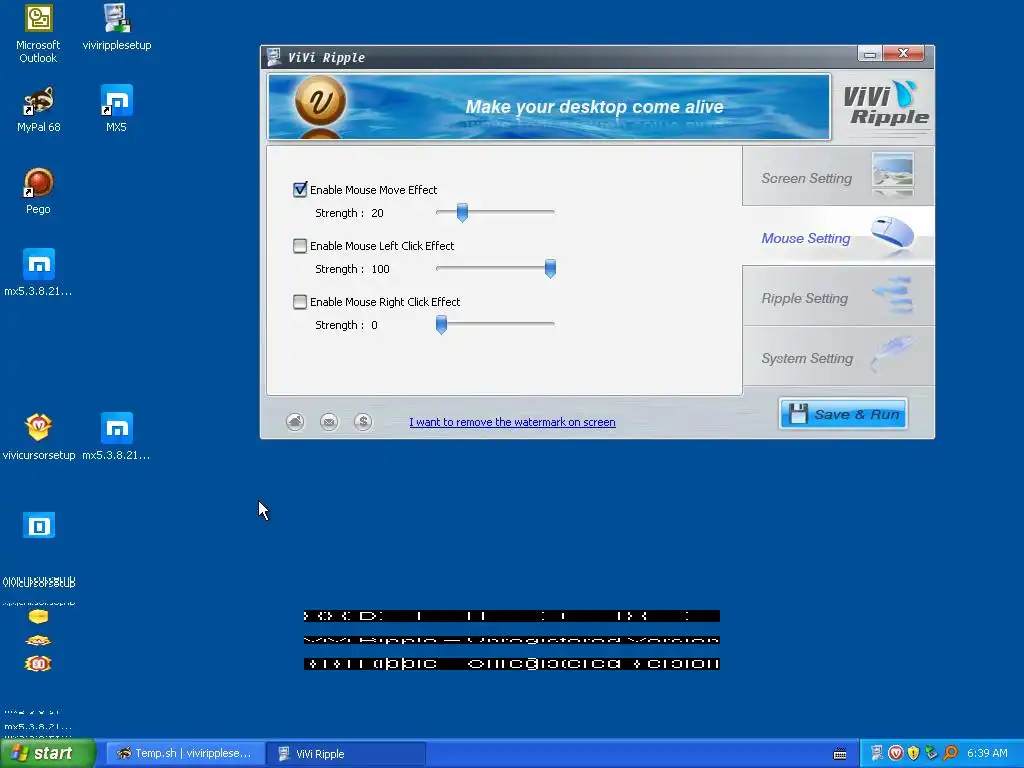Click the orange V logo in banner
Viewport: 1024px width, 768px height.
click(320, 100)
